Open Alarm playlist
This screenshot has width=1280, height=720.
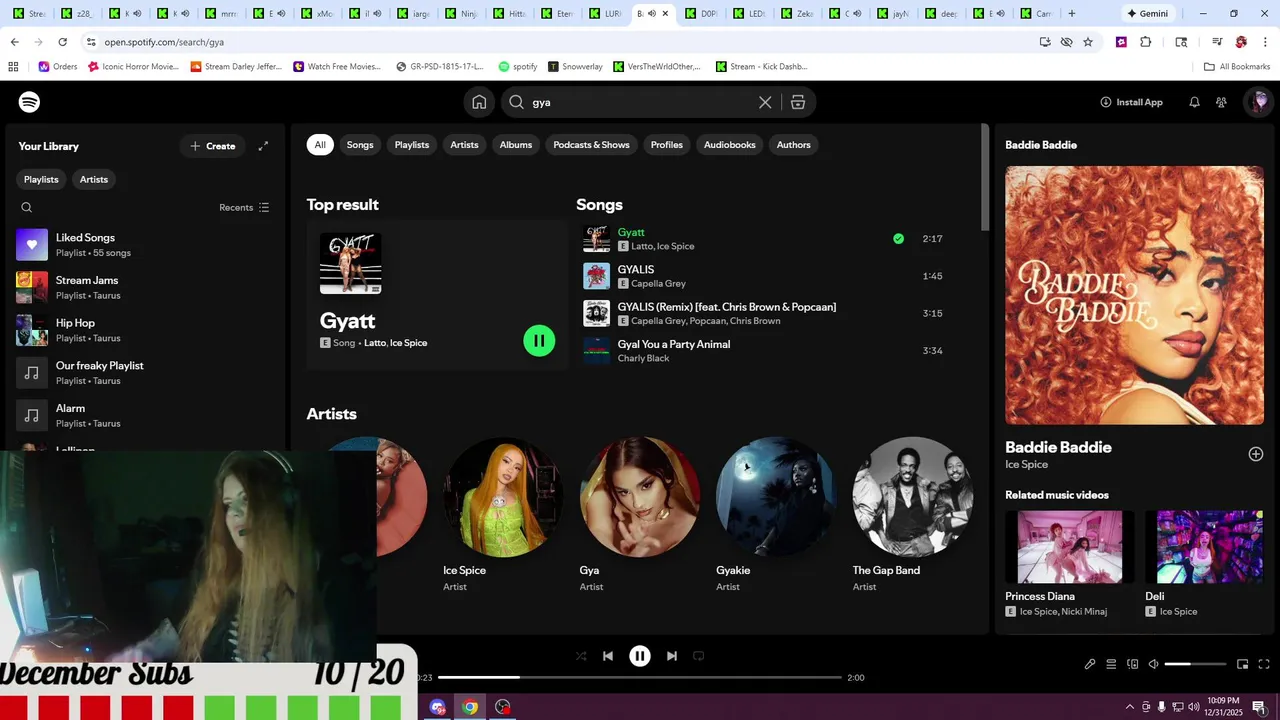(145, 416)
